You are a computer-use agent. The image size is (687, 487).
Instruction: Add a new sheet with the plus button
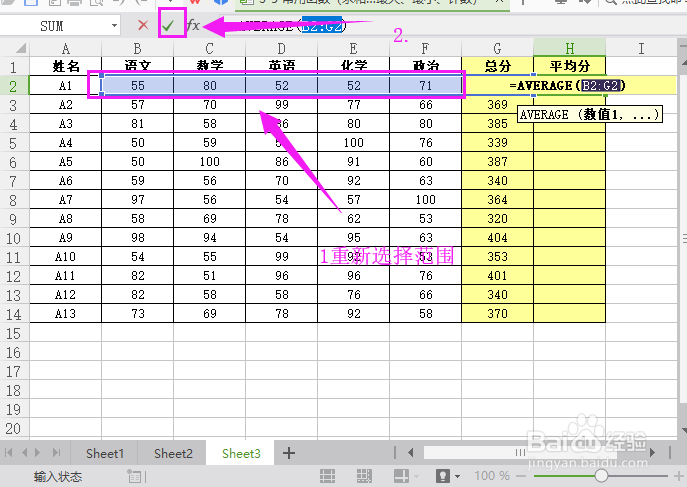coord(289,453)
